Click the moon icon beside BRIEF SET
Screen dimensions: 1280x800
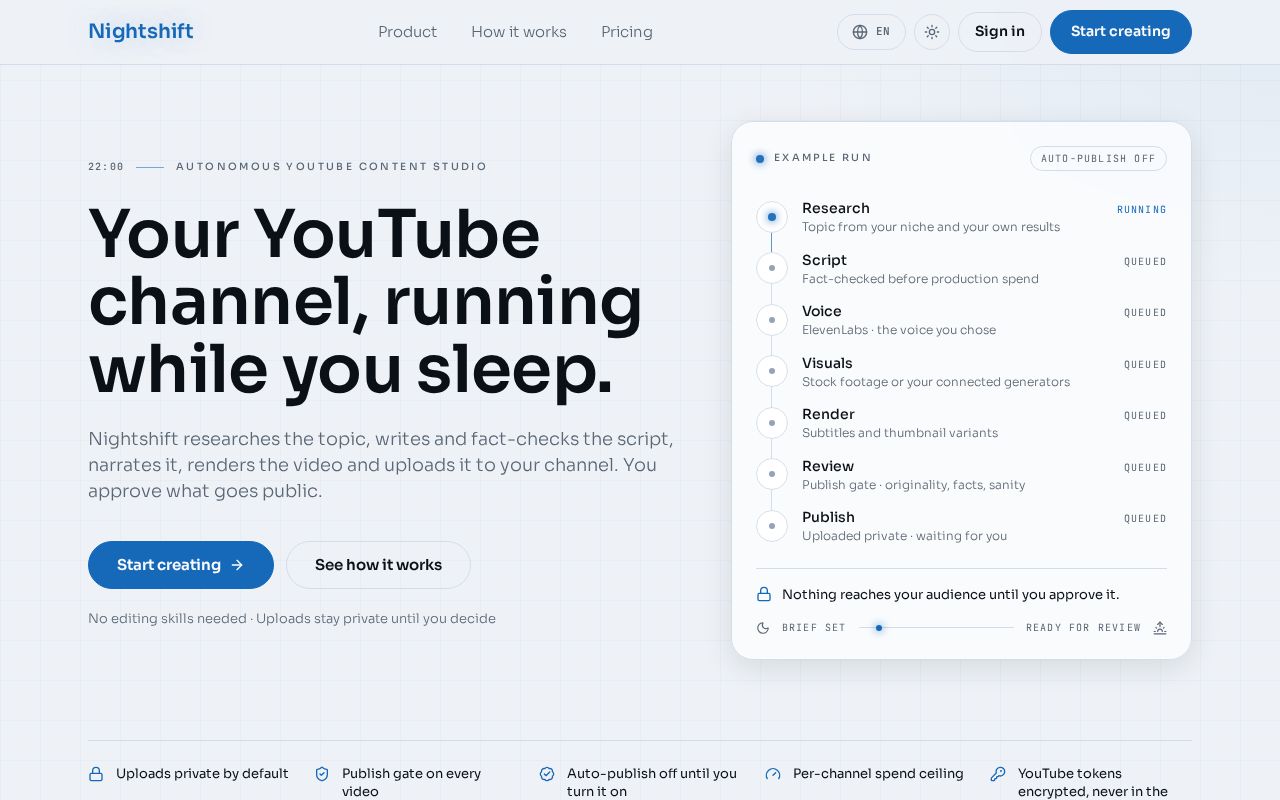click(763, 628)
